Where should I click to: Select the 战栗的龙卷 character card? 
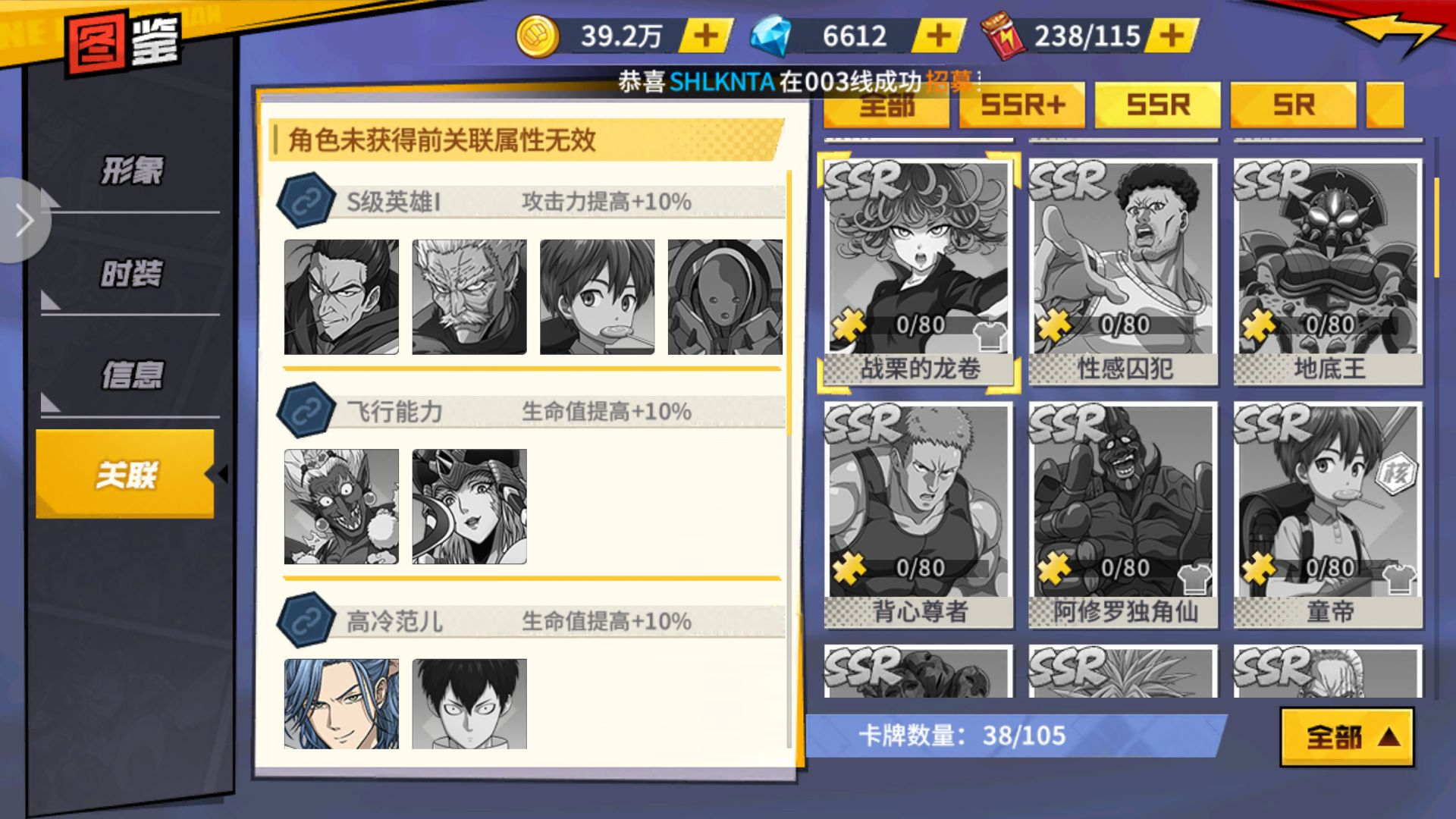pos(919,272)
